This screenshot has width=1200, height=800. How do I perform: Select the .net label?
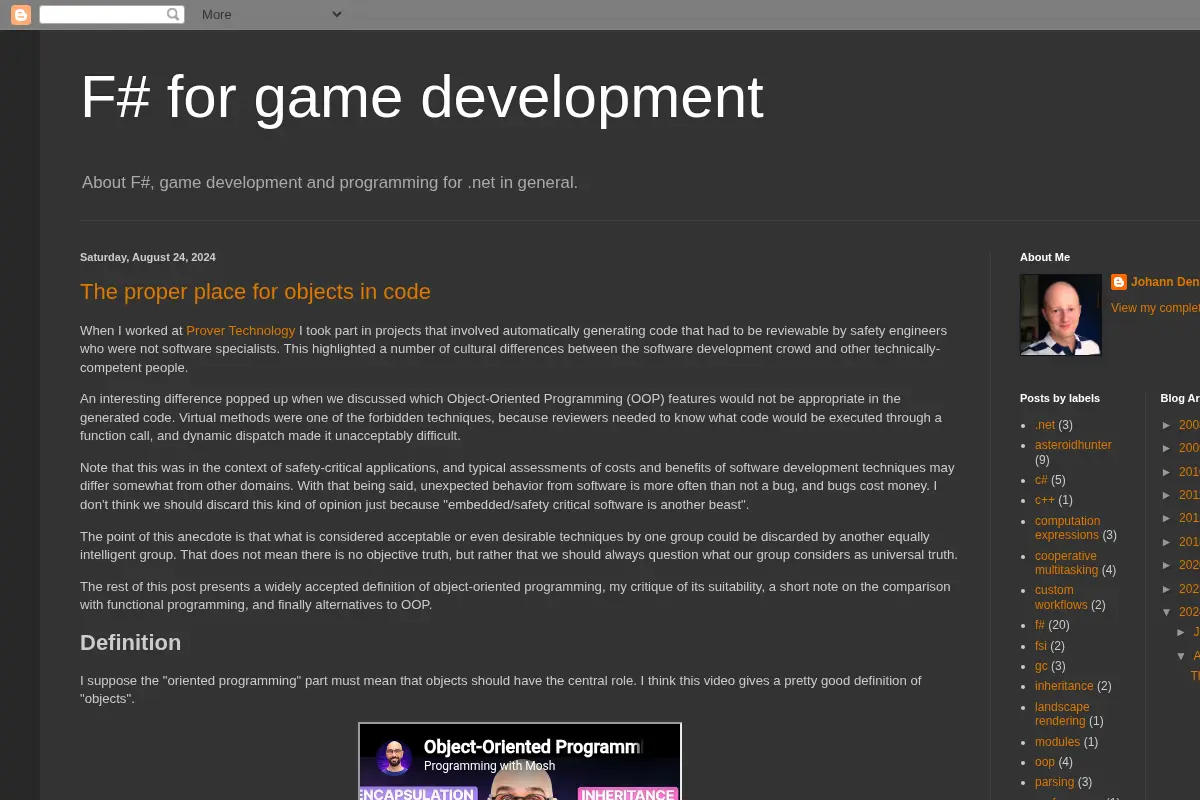1045,425
